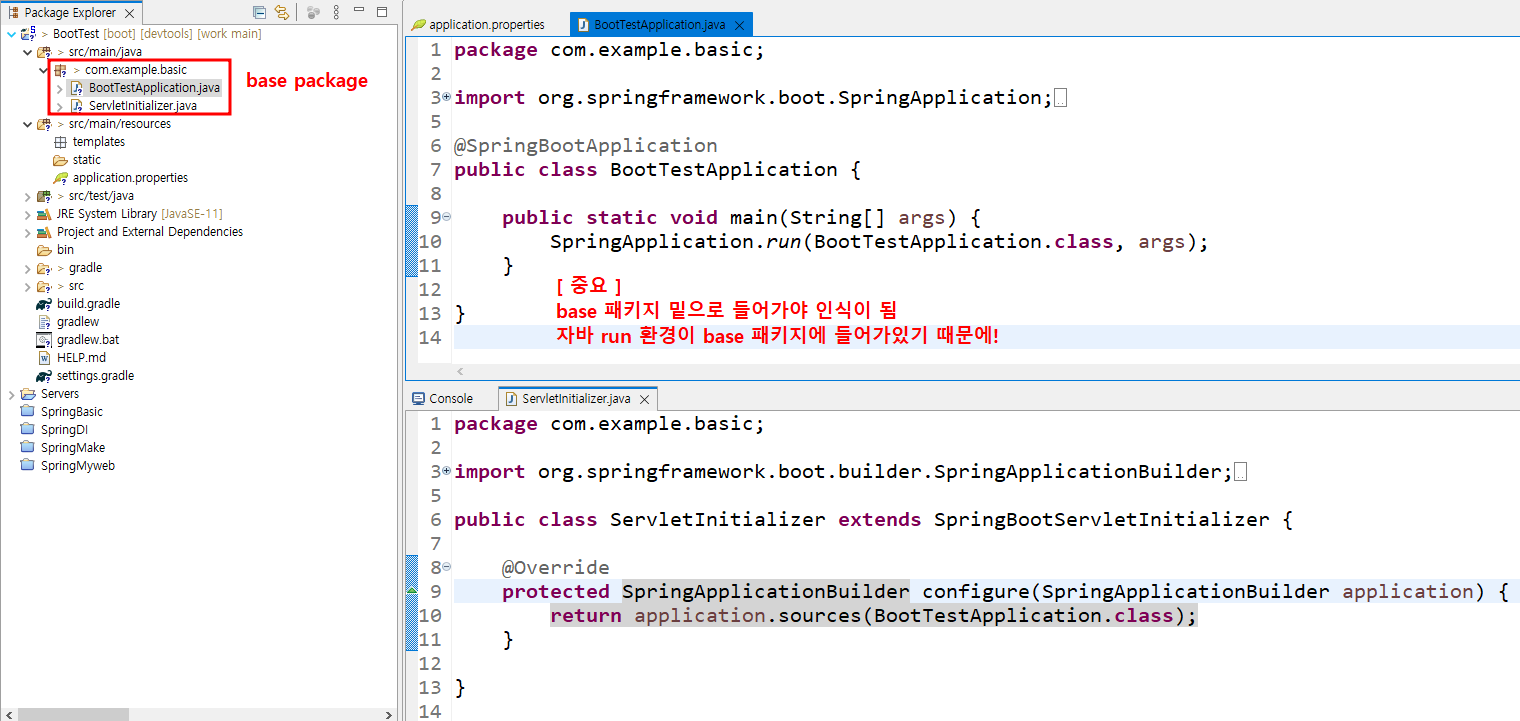Click 'return' keyword in ServletInitializer editor
1520x721 pixels.
click(x=586, y=615)
